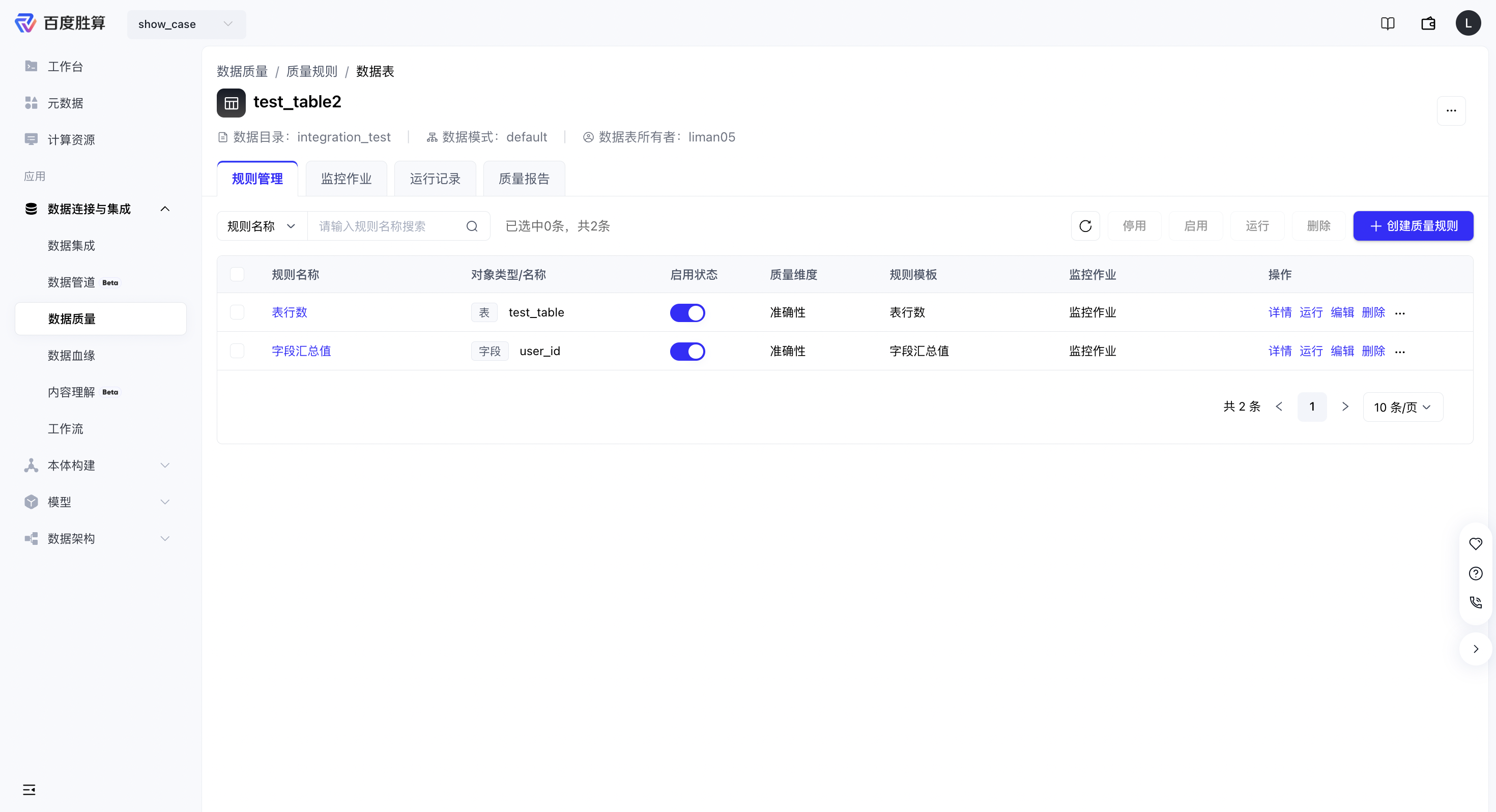Open 内容理解 Beta in sidebar
Viewport: 1496px width, 812px height.
tap(100, 392)
